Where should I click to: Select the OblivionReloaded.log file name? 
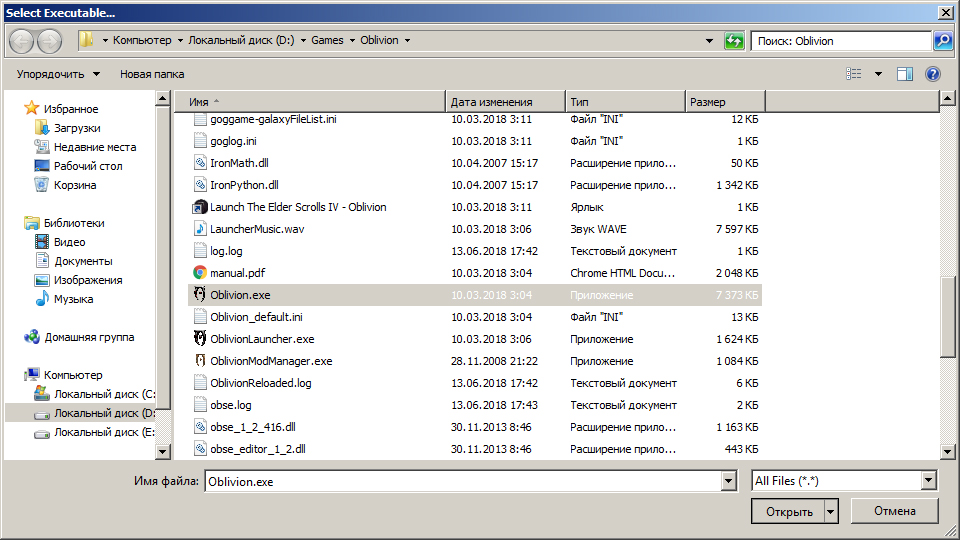click(x=261, y=383)
